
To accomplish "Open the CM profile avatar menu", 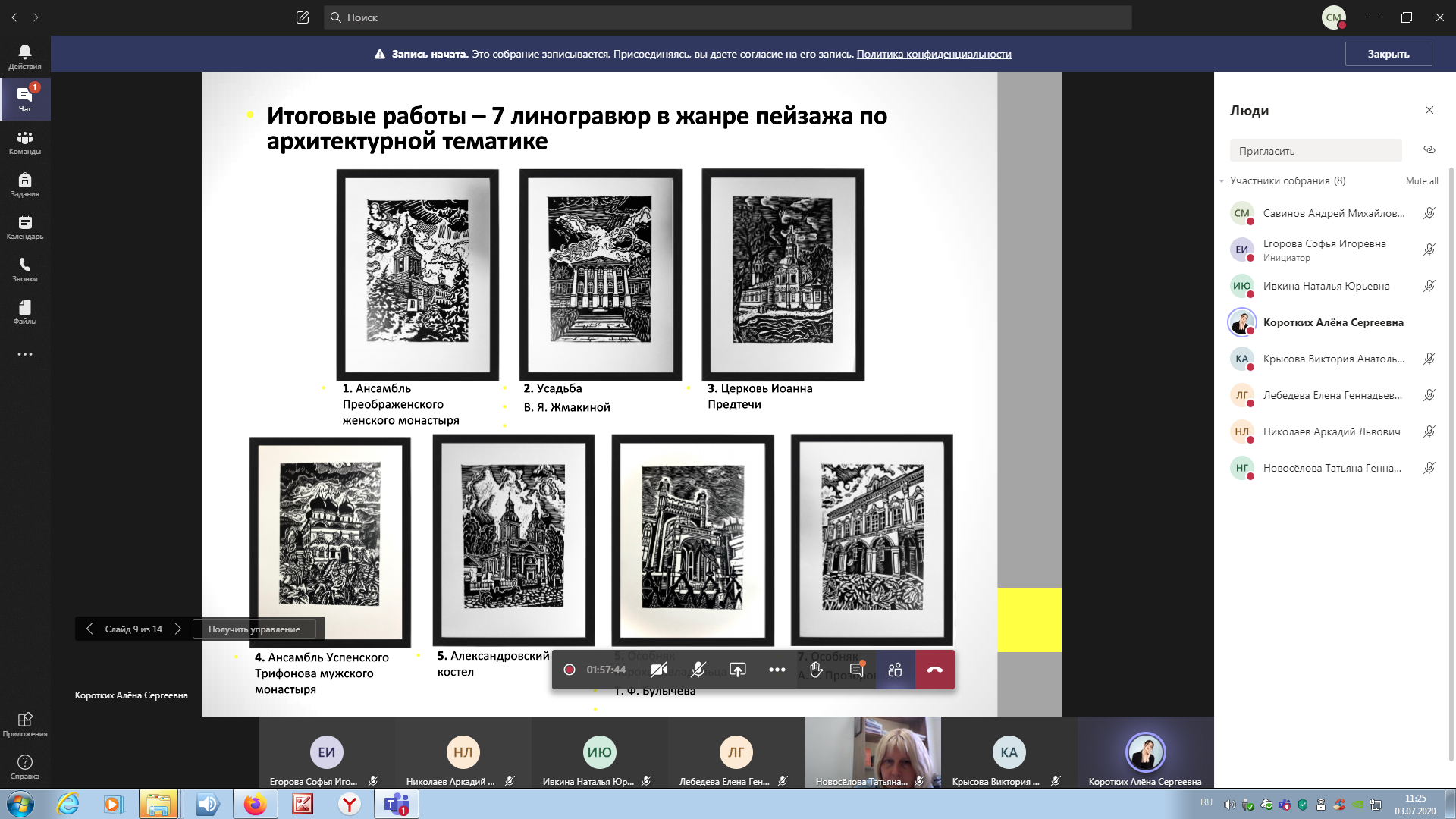I will 1333,17.
